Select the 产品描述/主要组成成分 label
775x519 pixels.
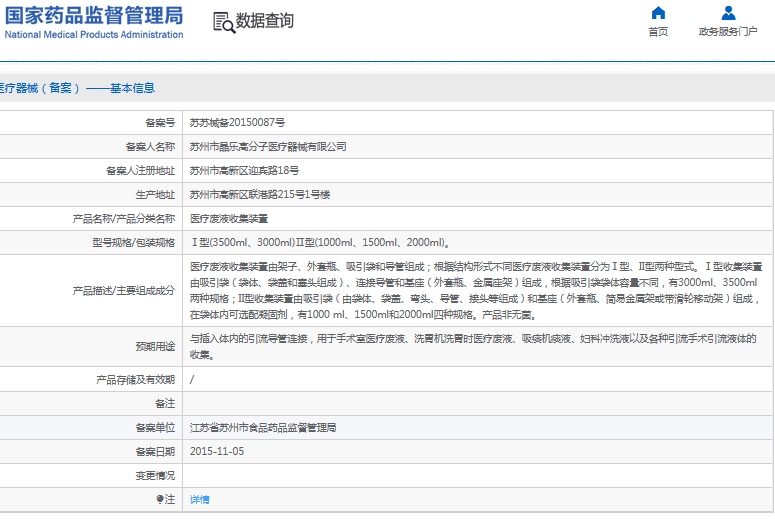pyautogui.click(x=124, y=291)
